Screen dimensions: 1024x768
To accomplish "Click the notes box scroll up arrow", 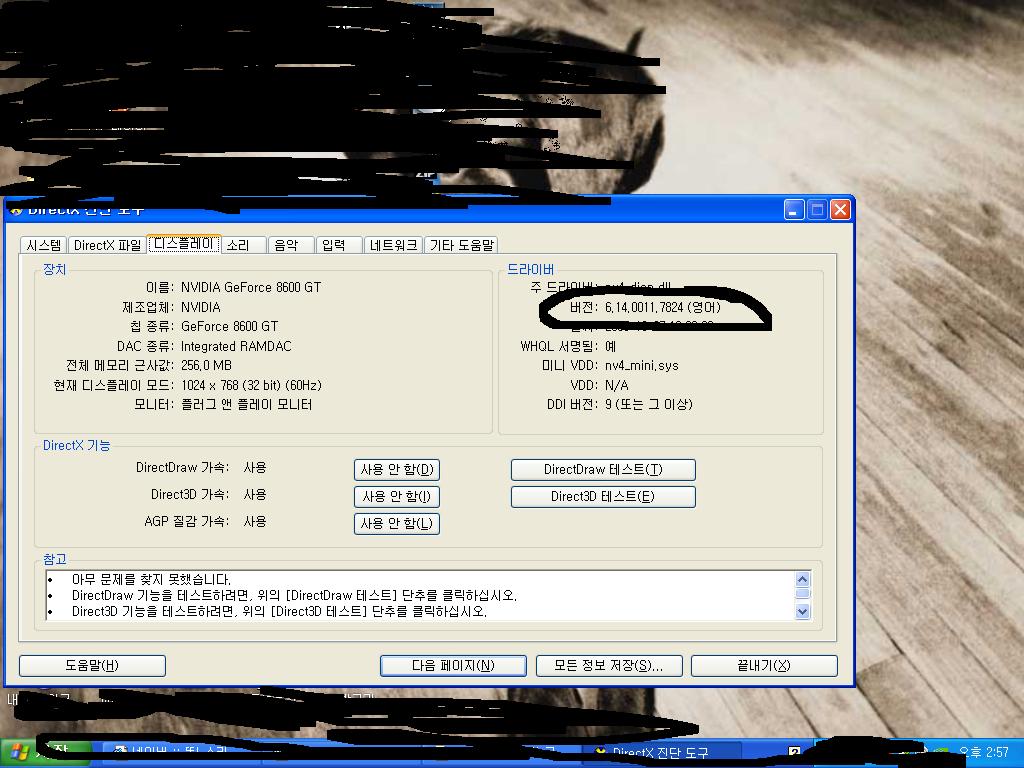I will click(803, 579).
